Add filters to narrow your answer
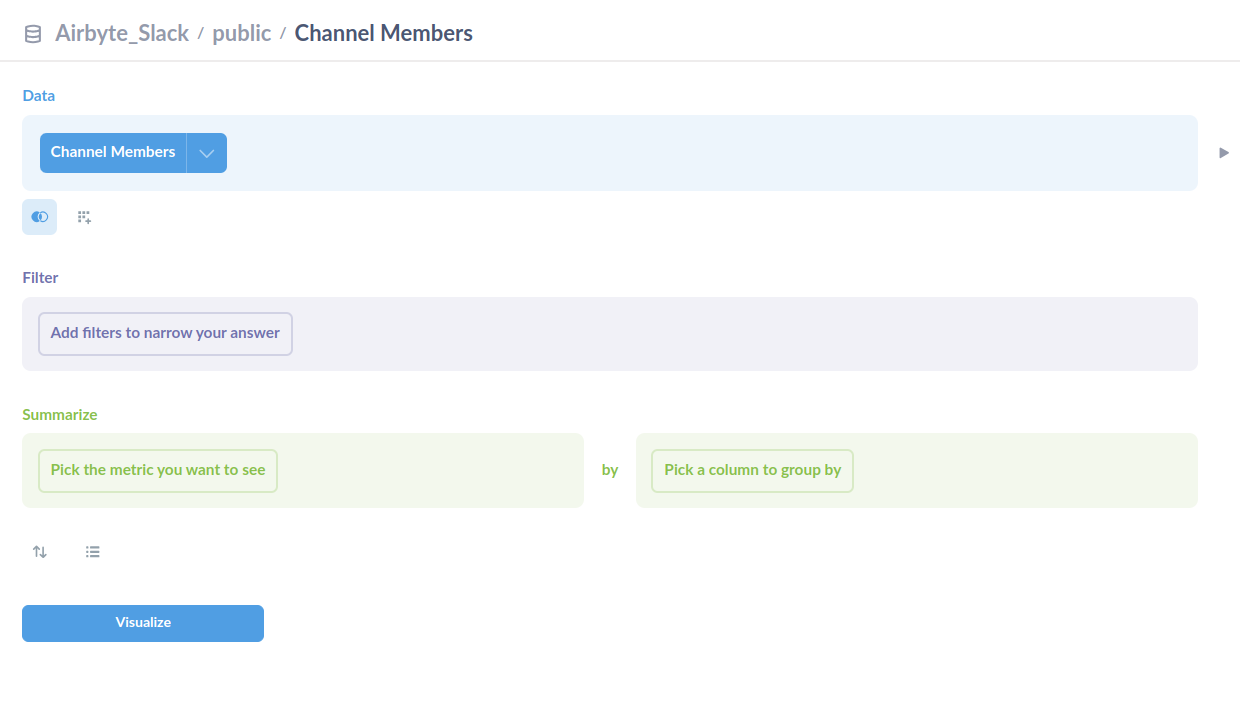Viewport: 1240px width, 705px height. (x=165, y=333)
